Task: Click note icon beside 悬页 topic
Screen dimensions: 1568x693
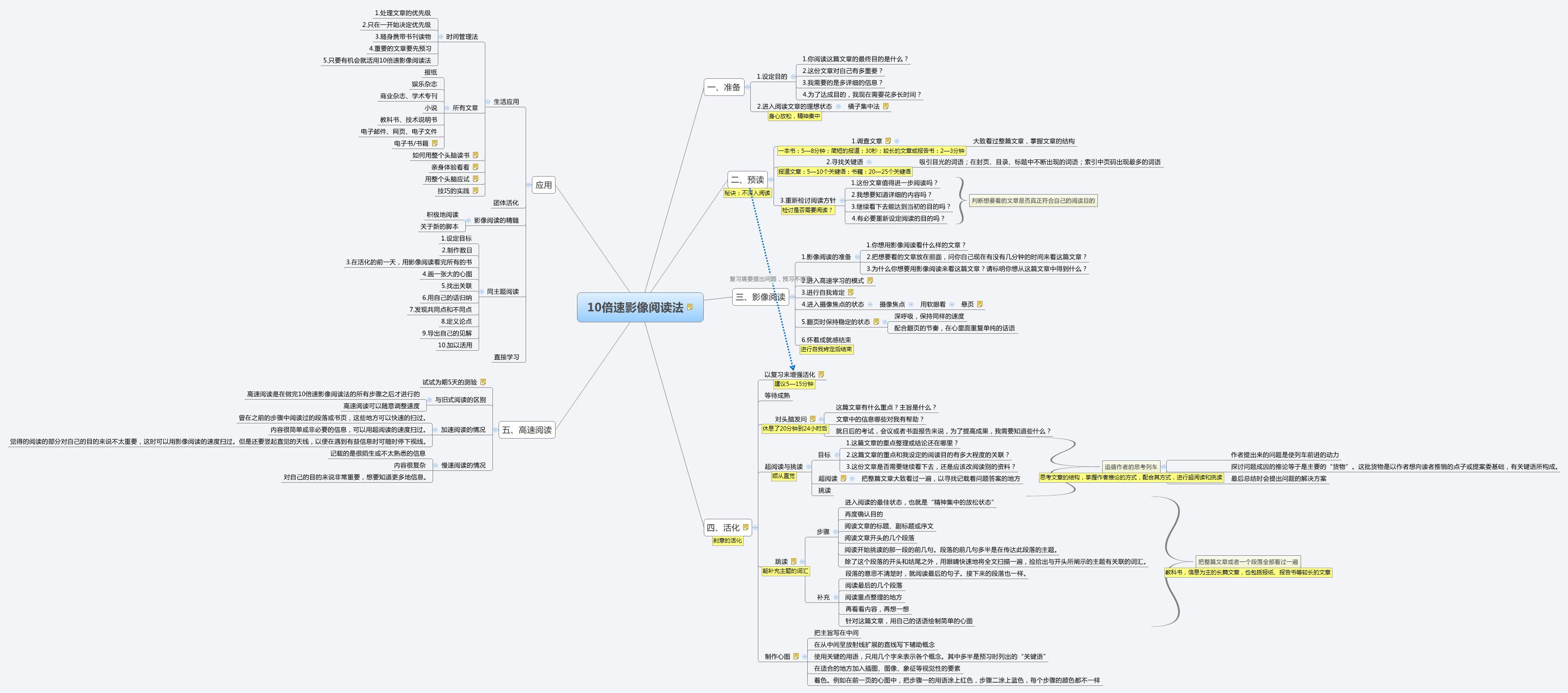Action: coord(979,304)
